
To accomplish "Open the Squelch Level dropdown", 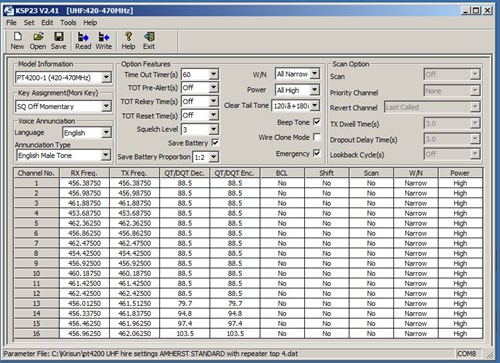I will click(x=213, y=129).
